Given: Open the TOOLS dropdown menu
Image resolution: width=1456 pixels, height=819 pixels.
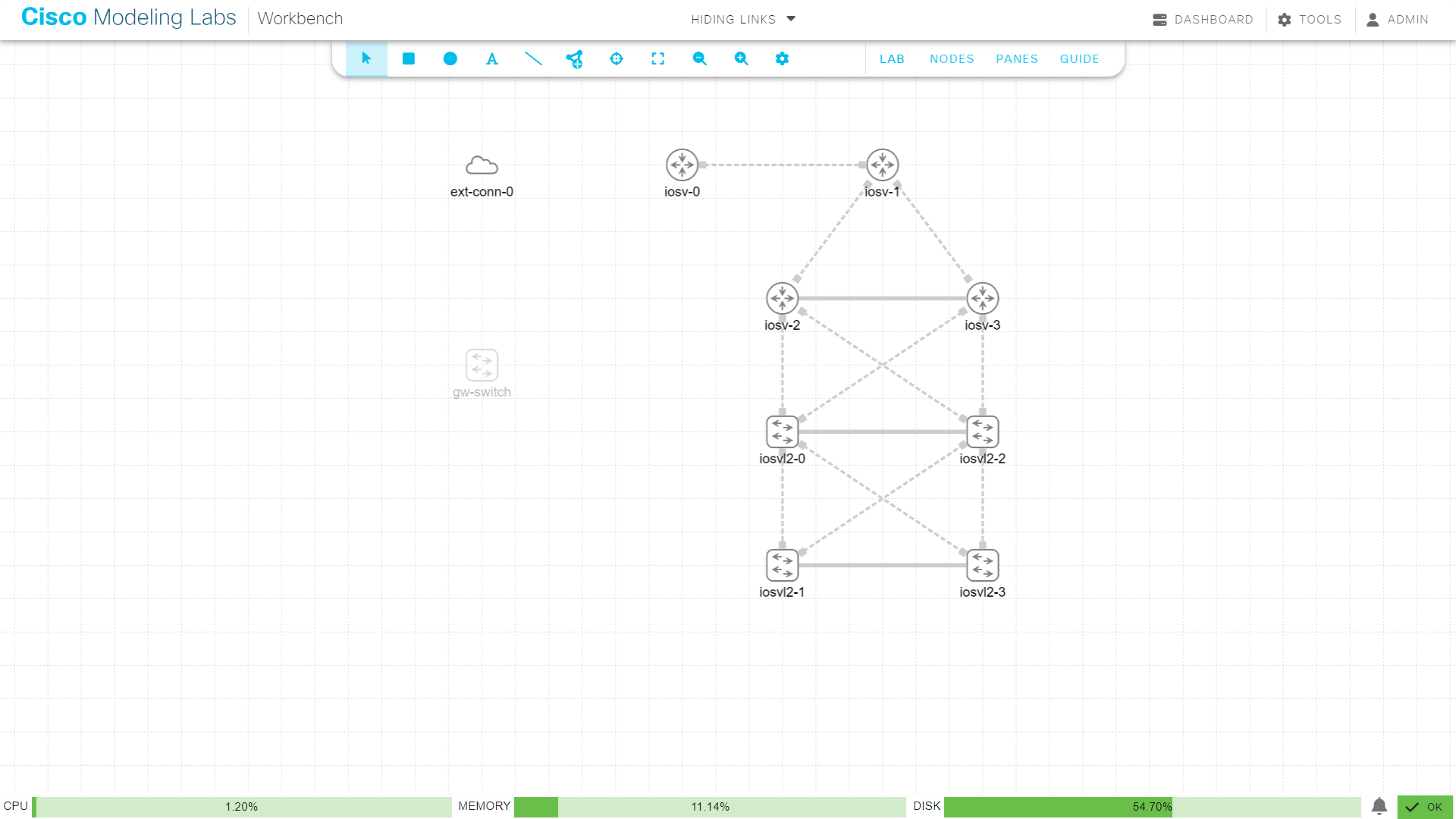Looking at the screenshot, I should pos(1310,19).
